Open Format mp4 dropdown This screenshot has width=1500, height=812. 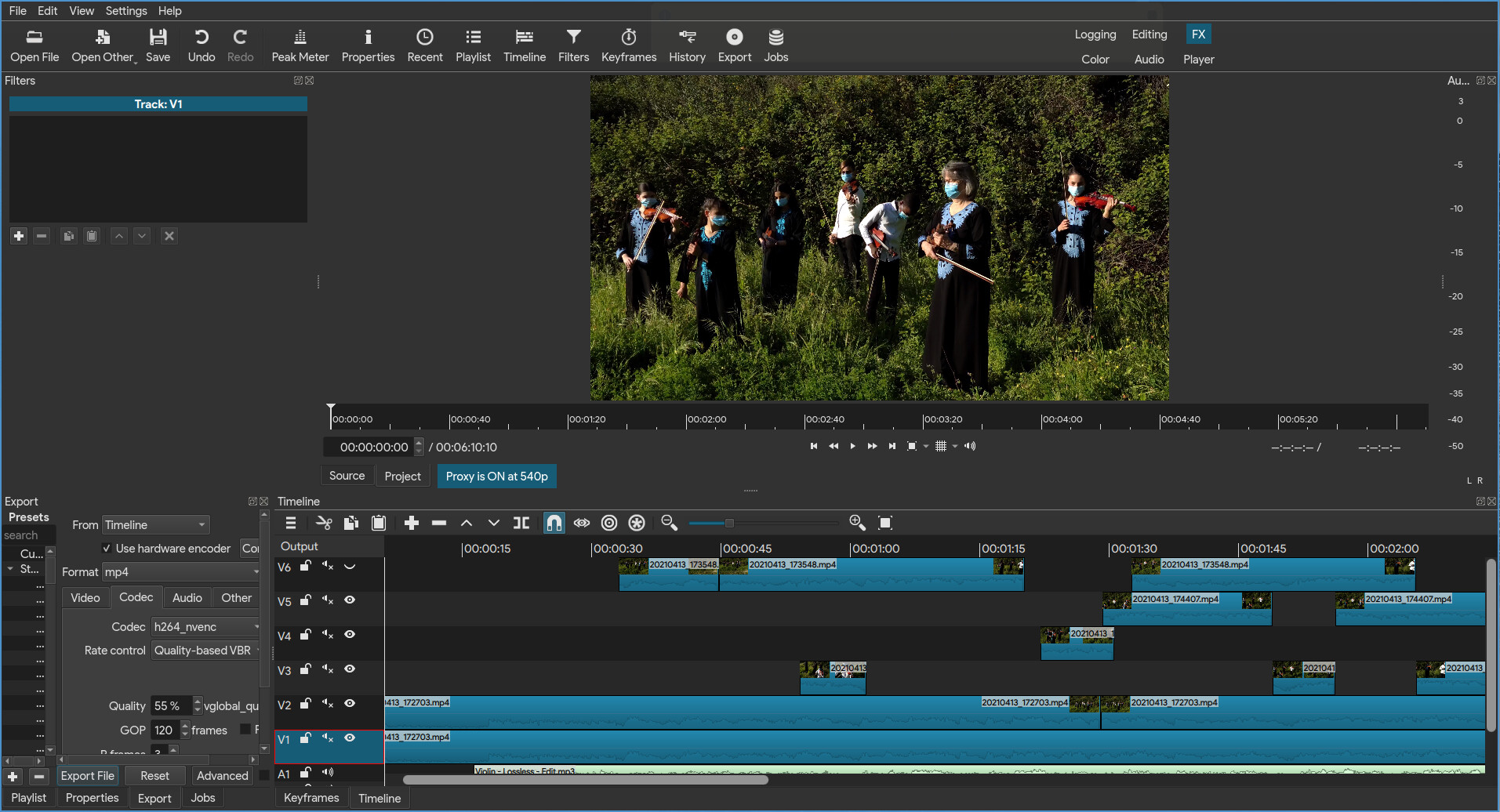pos(181,572)
